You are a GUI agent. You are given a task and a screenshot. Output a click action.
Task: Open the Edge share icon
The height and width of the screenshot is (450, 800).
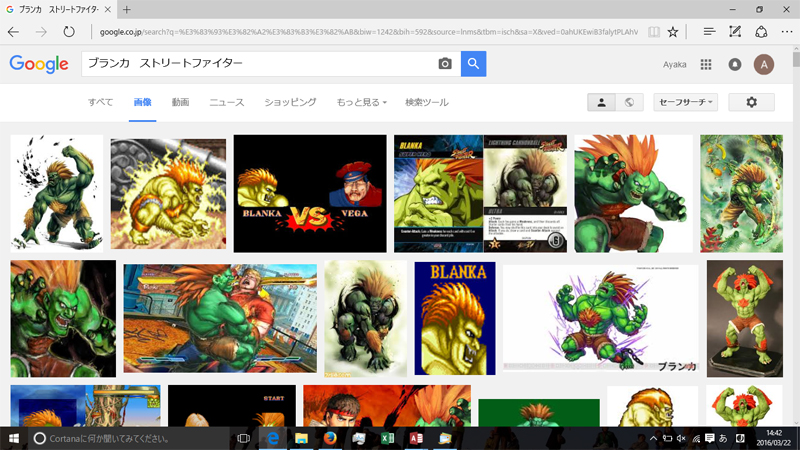coord(761,32)
